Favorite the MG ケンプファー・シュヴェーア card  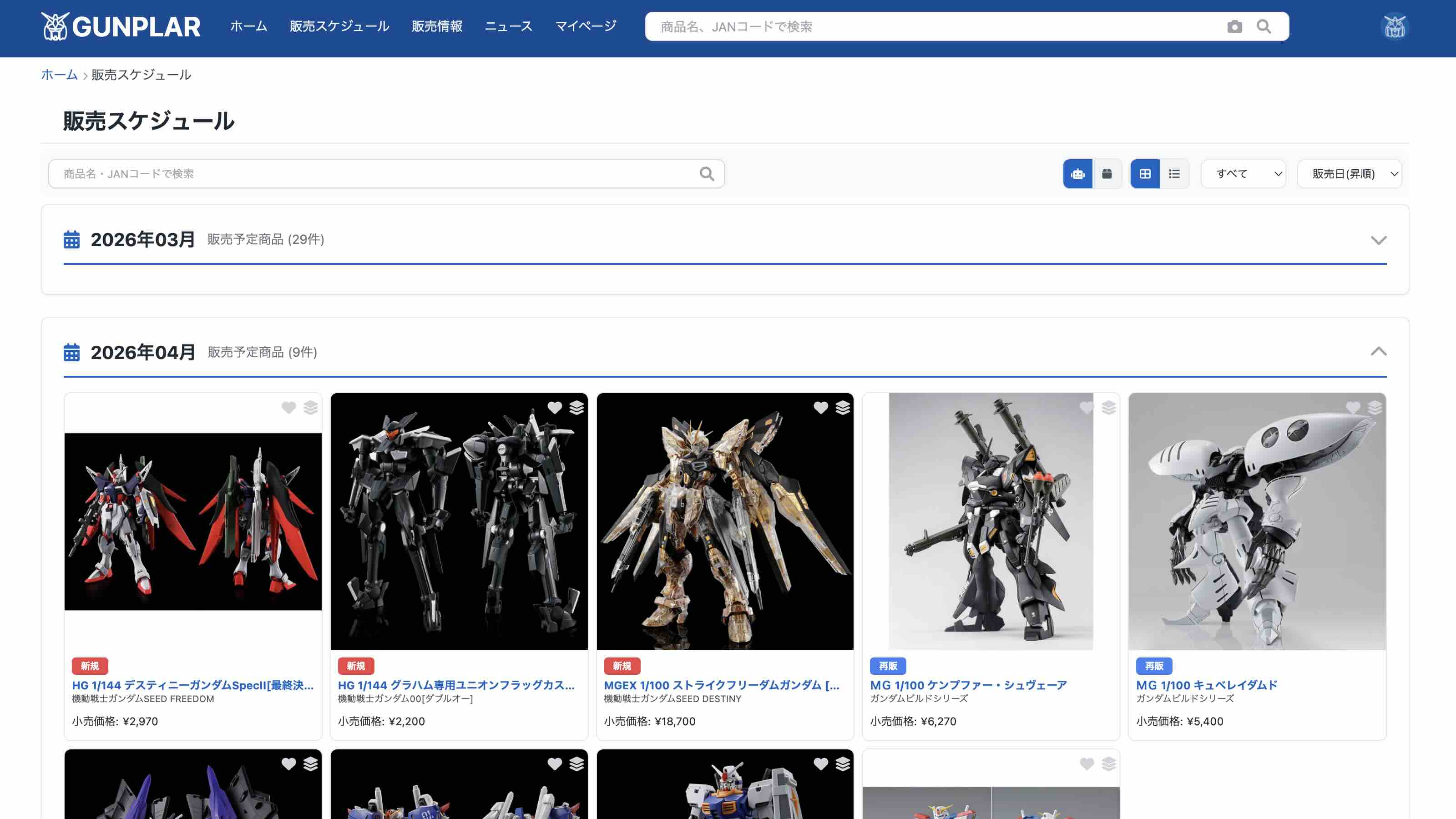[1087, 408]
